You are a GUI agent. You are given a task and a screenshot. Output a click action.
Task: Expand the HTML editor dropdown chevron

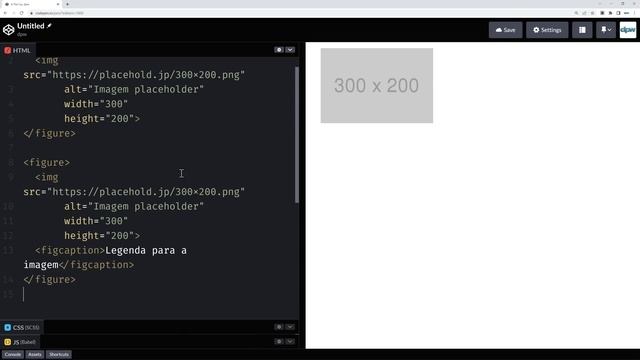click(x=290, y=50)
